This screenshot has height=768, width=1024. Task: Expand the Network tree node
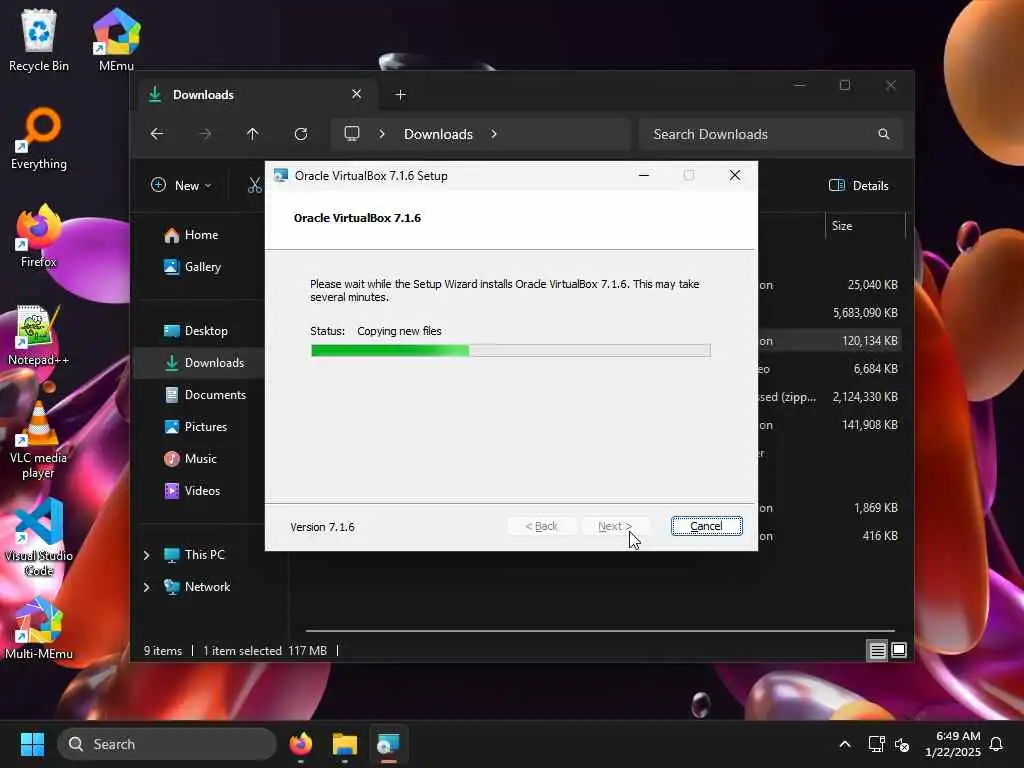pyautogui.click(x=147, y=587)
